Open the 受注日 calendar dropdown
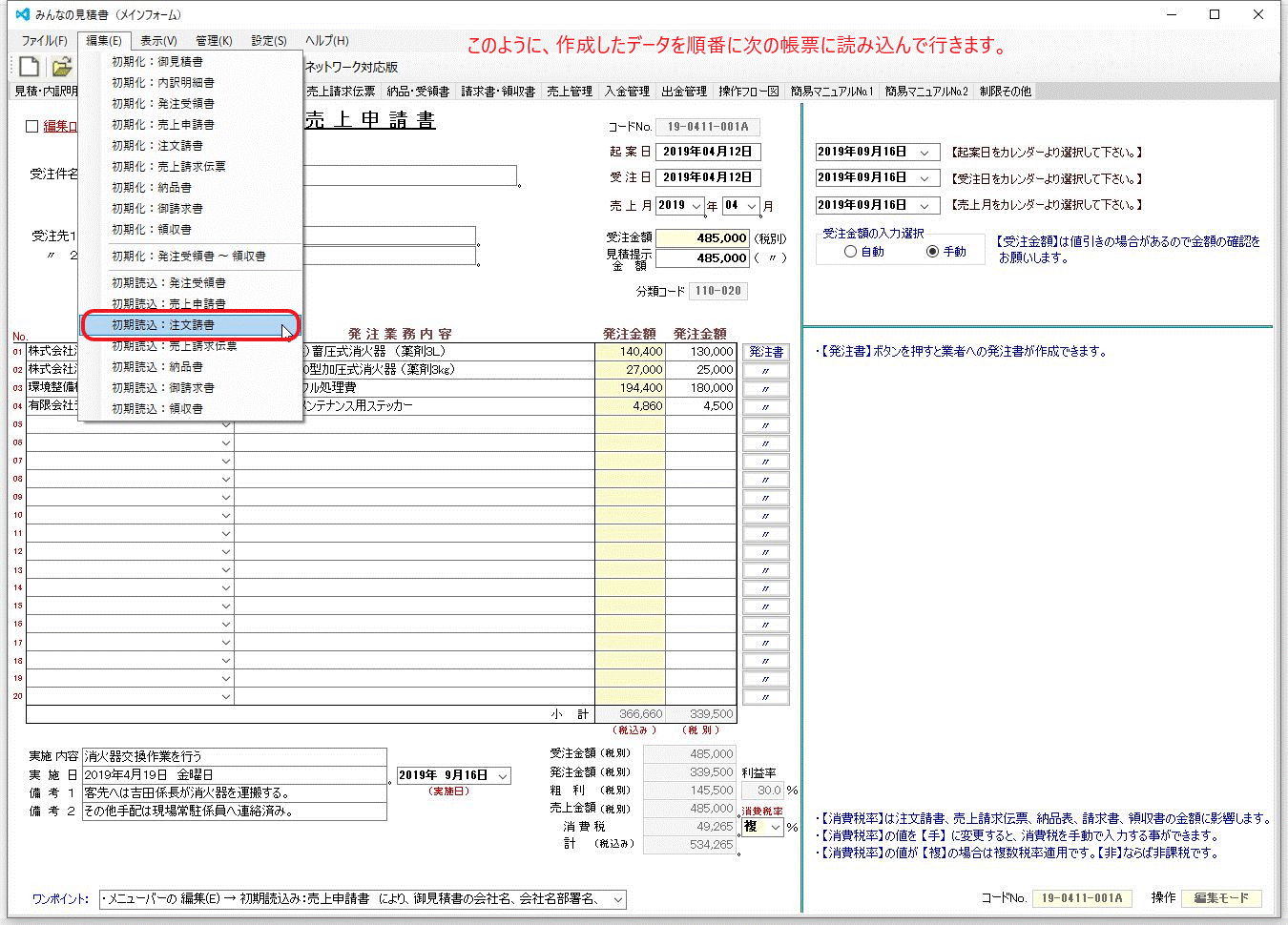The image size is (1288, 925). tap(924, 178)
